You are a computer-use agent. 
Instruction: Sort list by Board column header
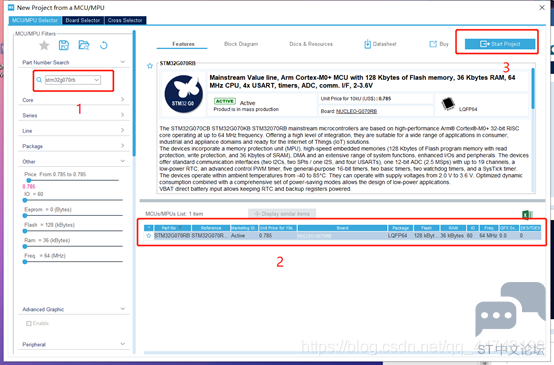[x=342, y=228]
